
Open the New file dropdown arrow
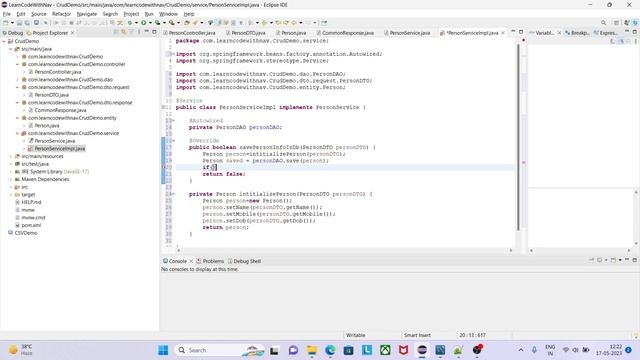coord(12,23)
